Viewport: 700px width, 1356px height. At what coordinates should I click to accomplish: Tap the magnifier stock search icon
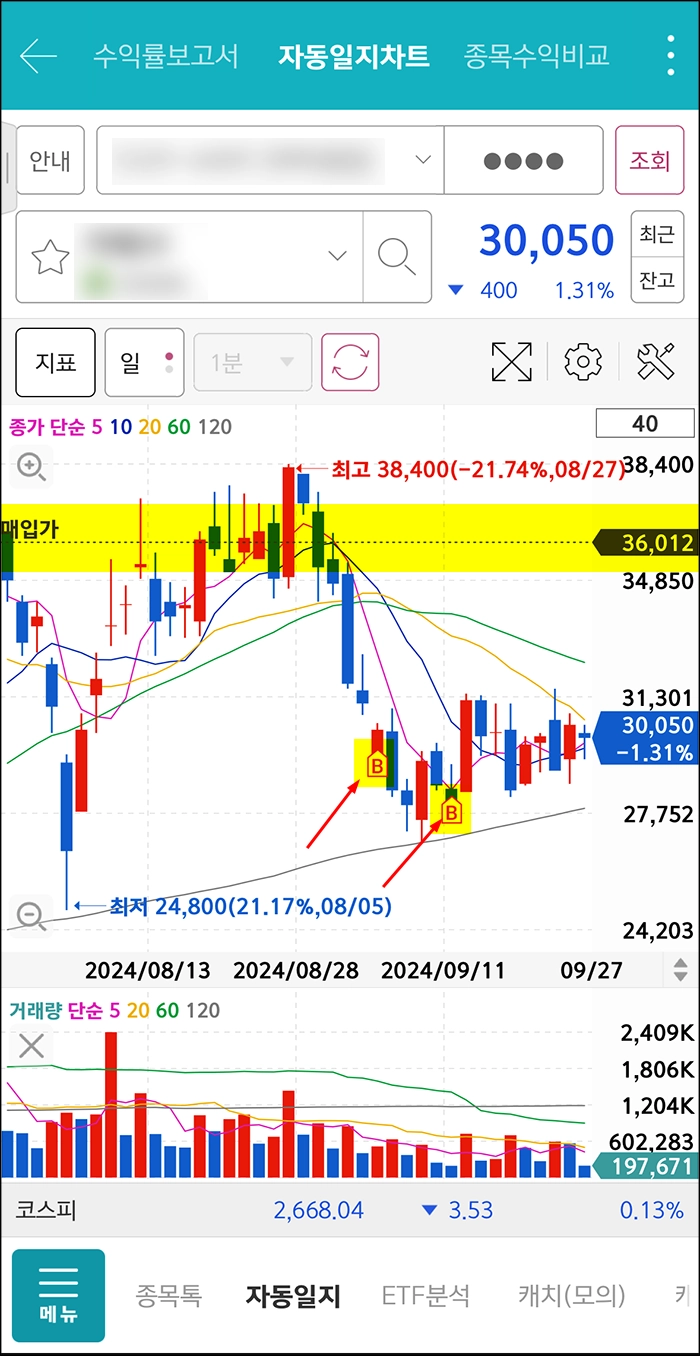397,257
